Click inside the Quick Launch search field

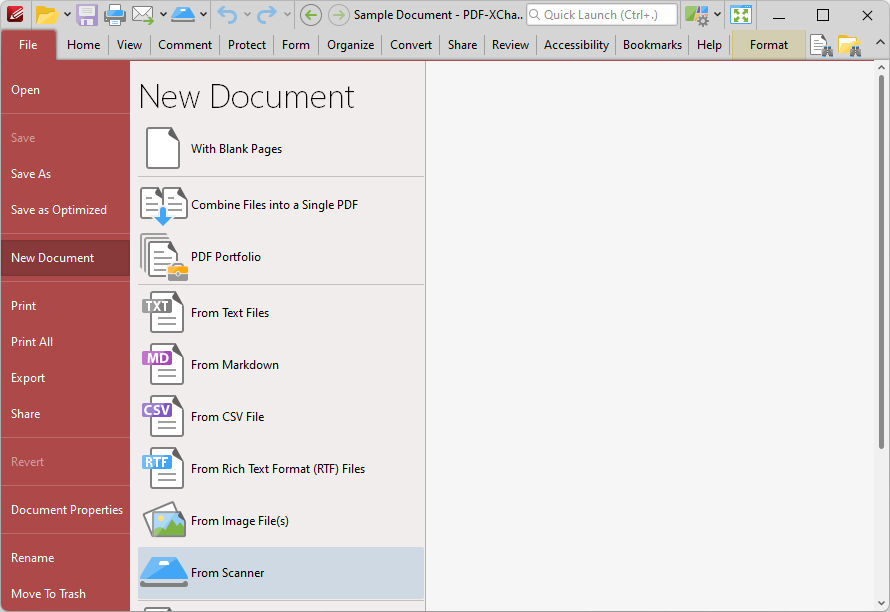click(x=602, y=15)
